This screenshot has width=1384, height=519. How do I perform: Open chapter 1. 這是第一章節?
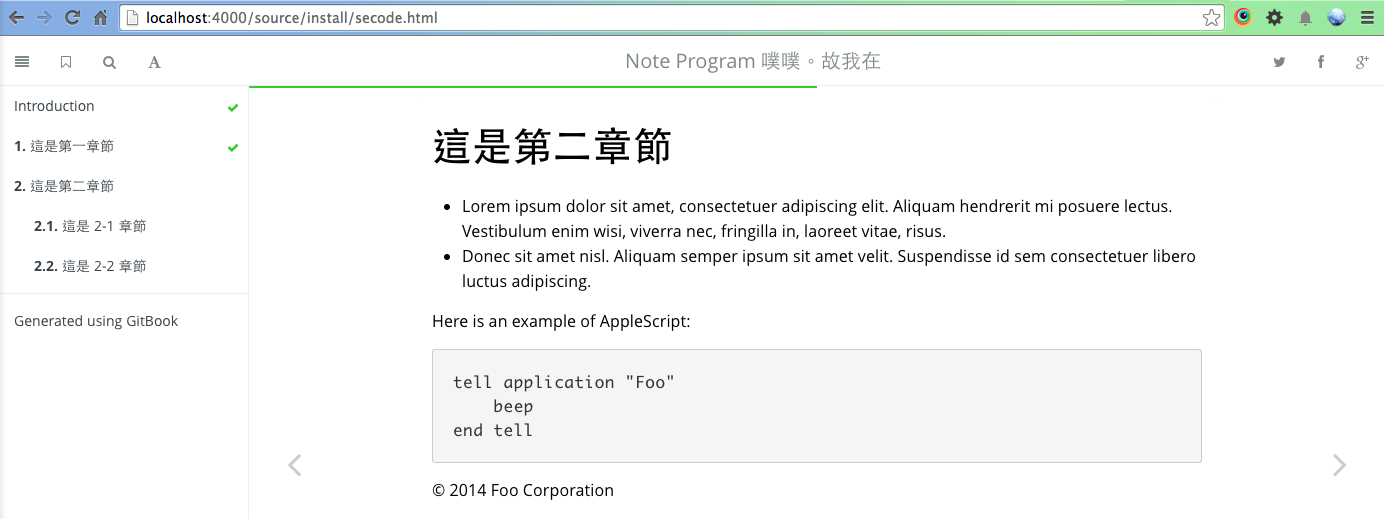coord(64,146)
